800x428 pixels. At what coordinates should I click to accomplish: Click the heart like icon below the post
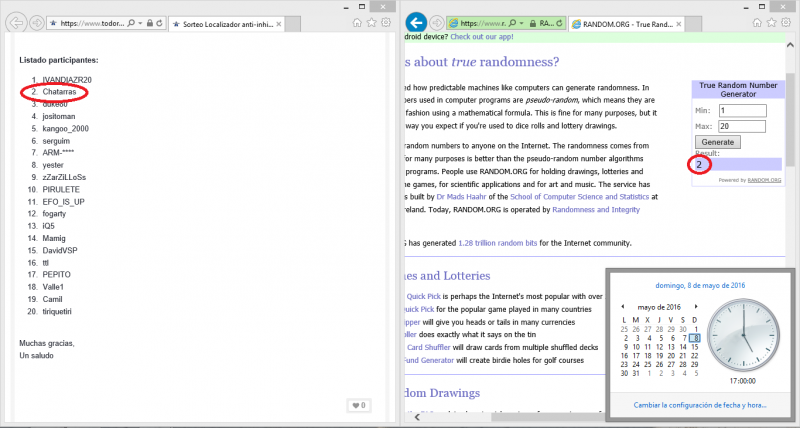pyautogui.click(x=353, y=405)
